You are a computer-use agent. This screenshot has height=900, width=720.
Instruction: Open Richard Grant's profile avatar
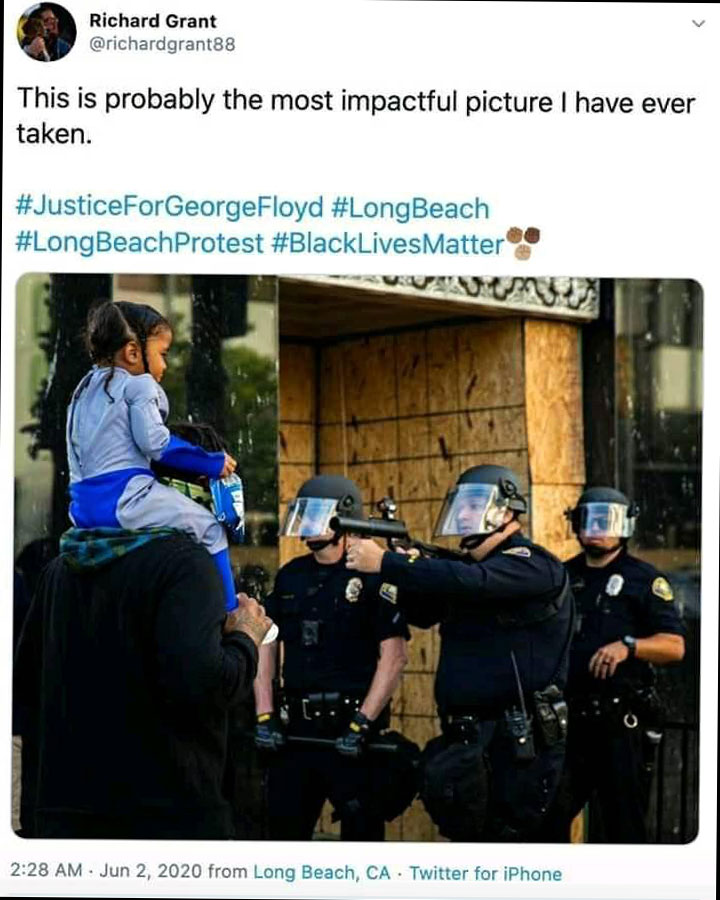click(x=47, y=32)
